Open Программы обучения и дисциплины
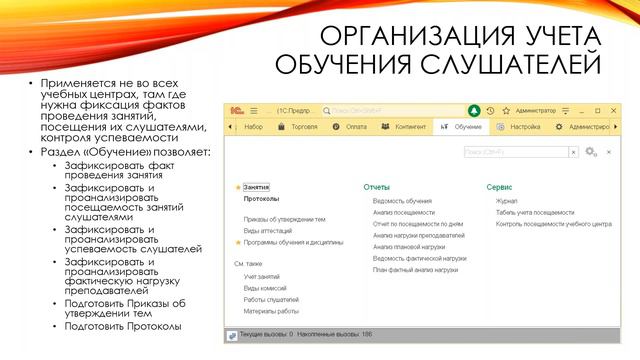The image size is (640, 360). (x=293, y=242)
